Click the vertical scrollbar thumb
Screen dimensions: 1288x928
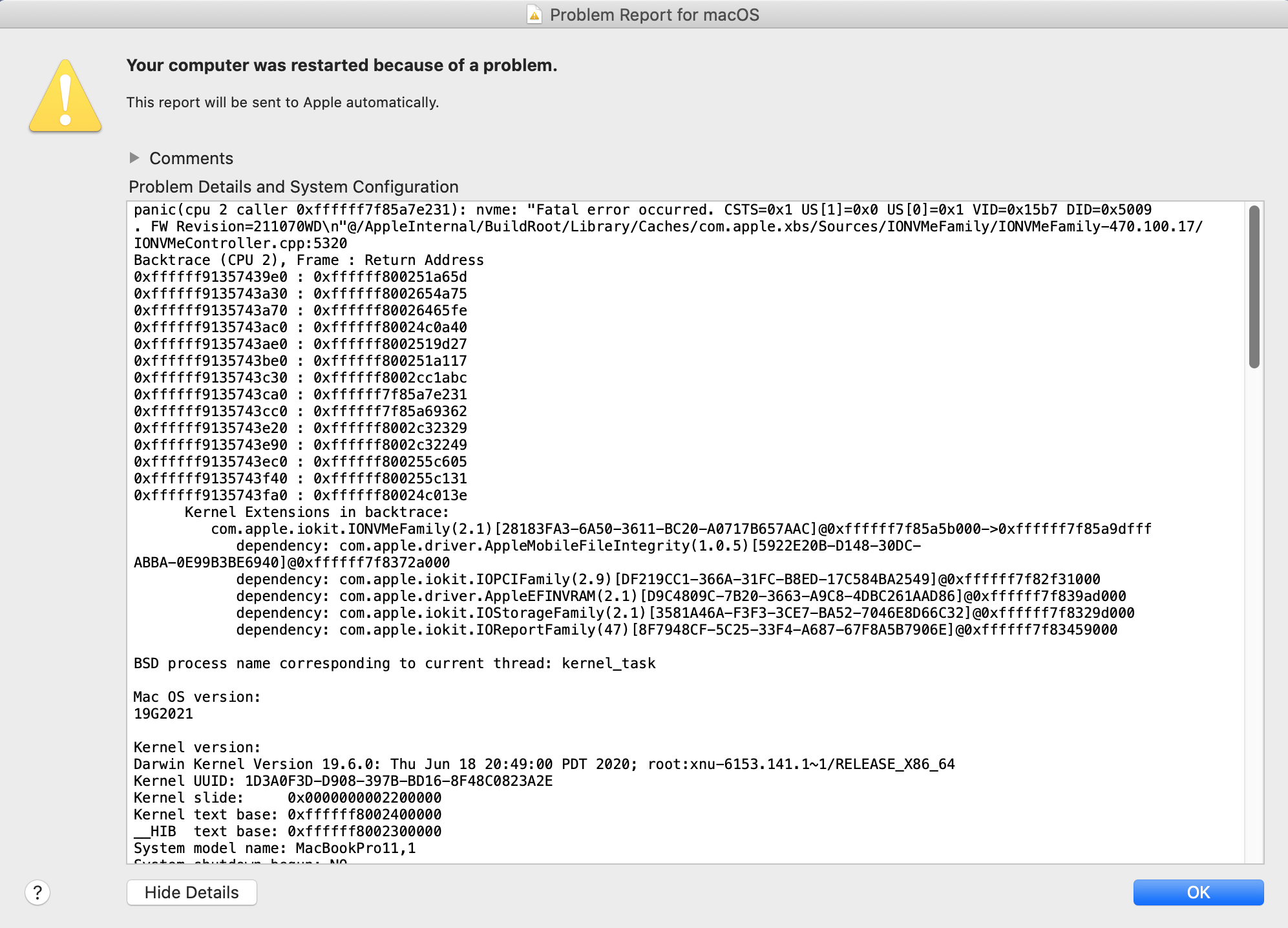coord(1254,286)
